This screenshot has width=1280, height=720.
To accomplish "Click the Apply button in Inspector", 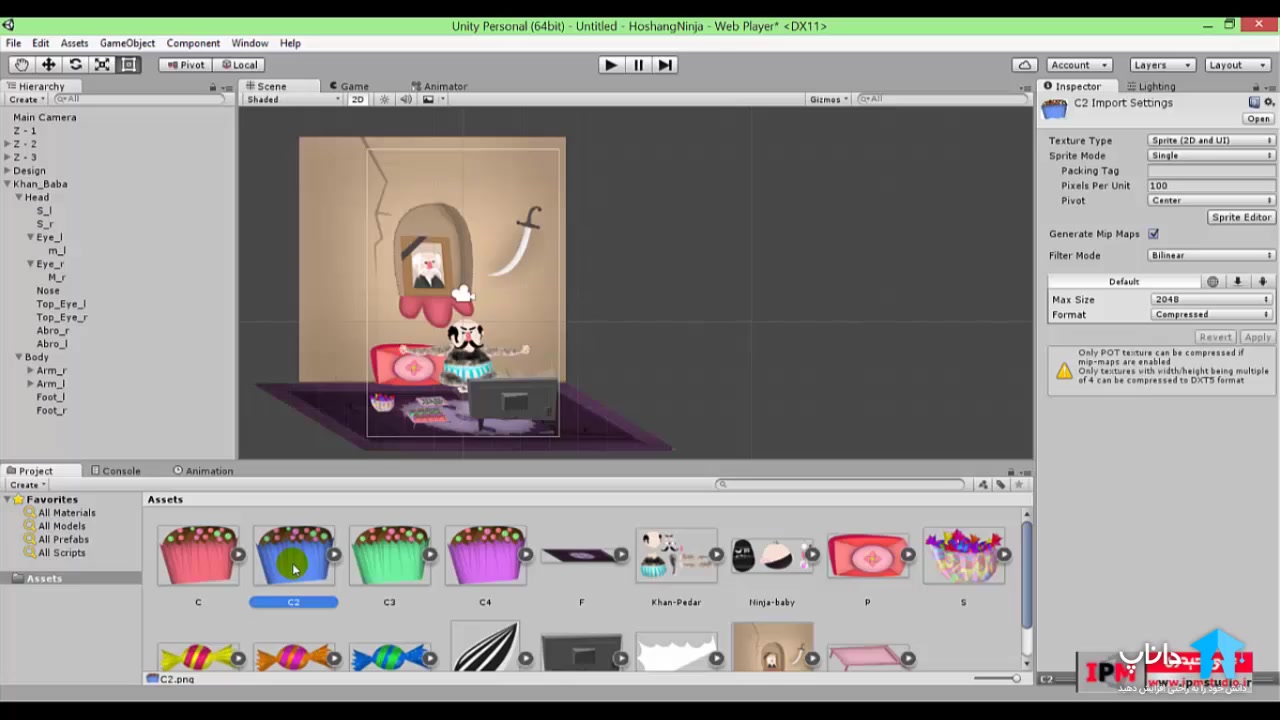I will pos(1257,338).
